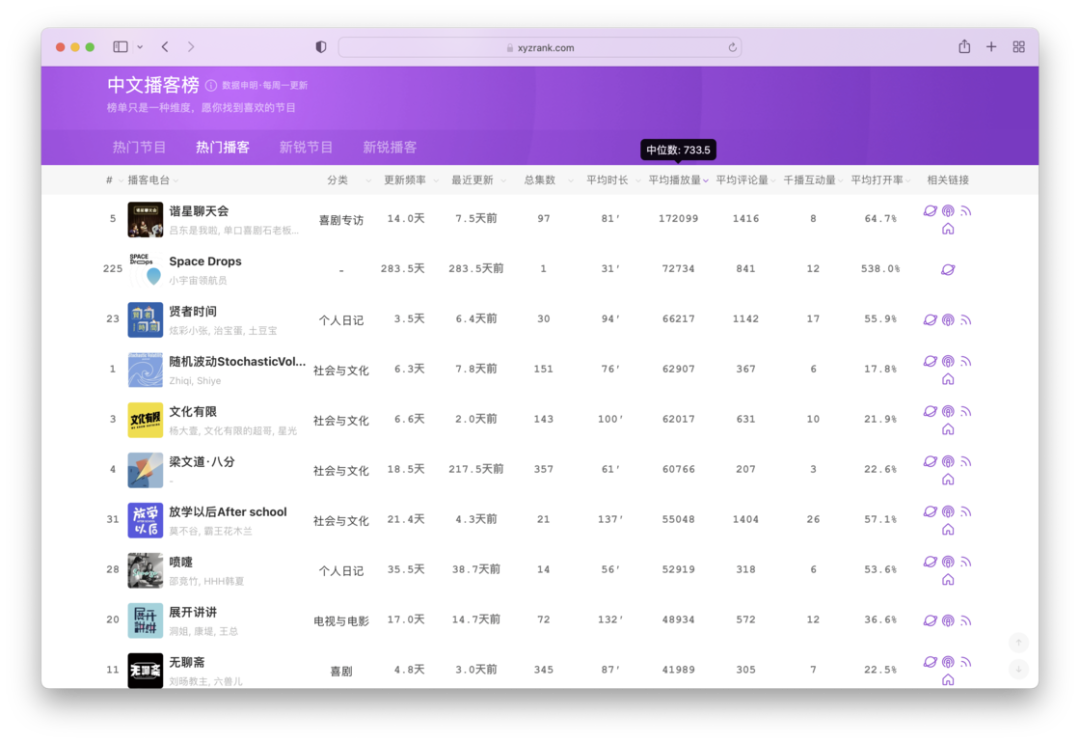Sort by the 更新频率 column header

click(407, 180)
